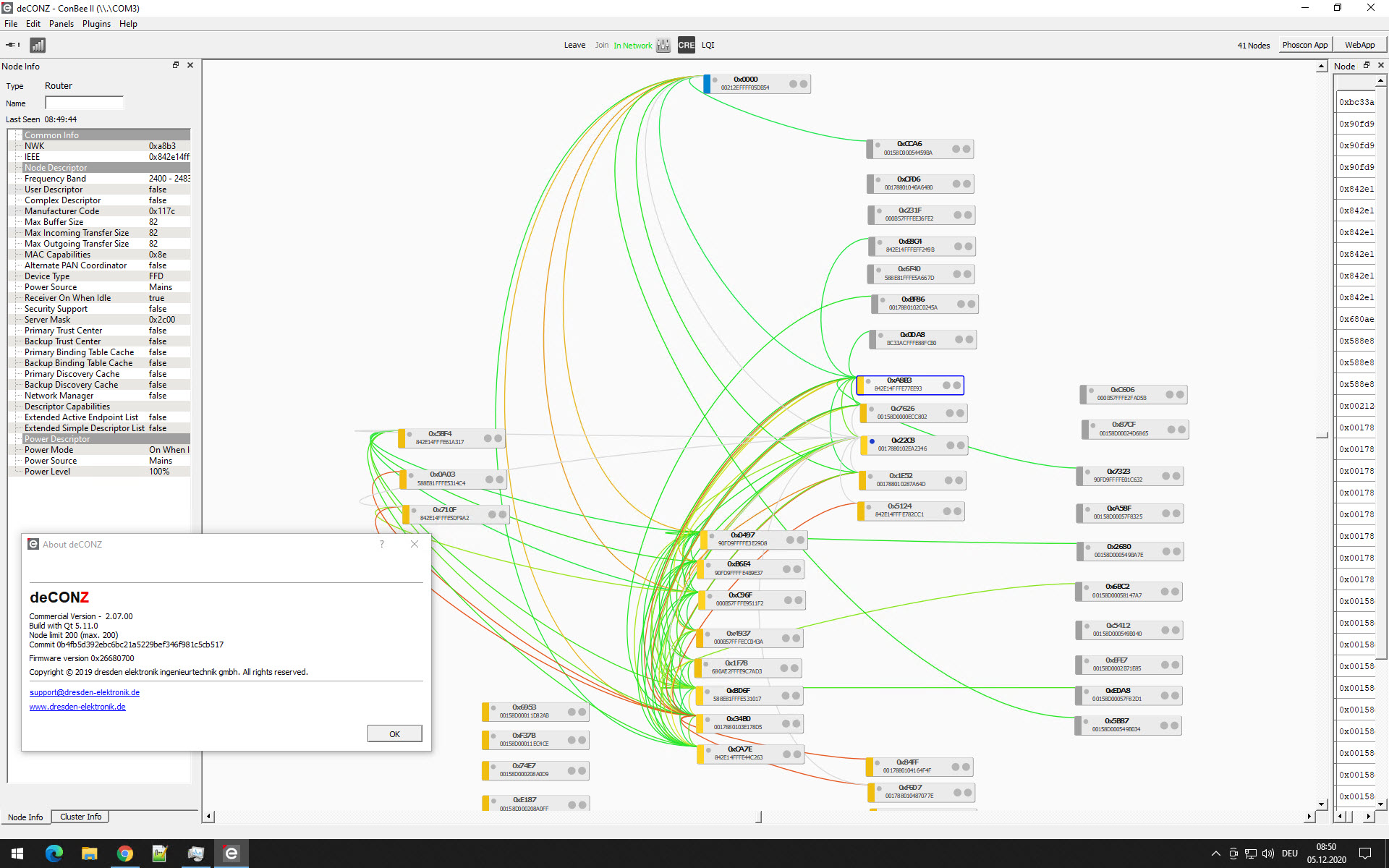Viewport: 1389px width, 868px height.
Task: Click right endpoint circle of node 0x0000
Action: [804, 84]
